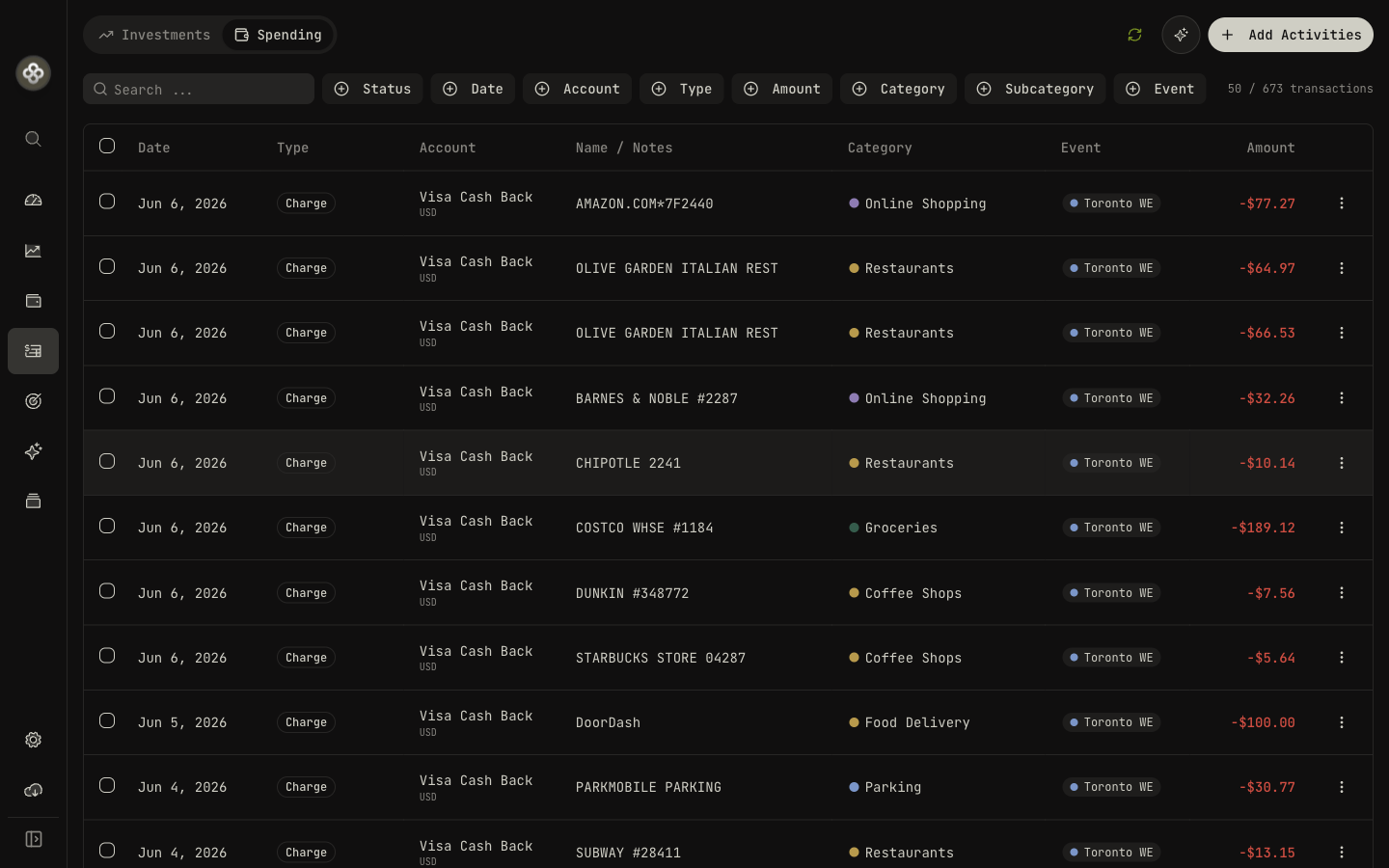Open the performance chart icon in sidebar

tap(34, 251)
